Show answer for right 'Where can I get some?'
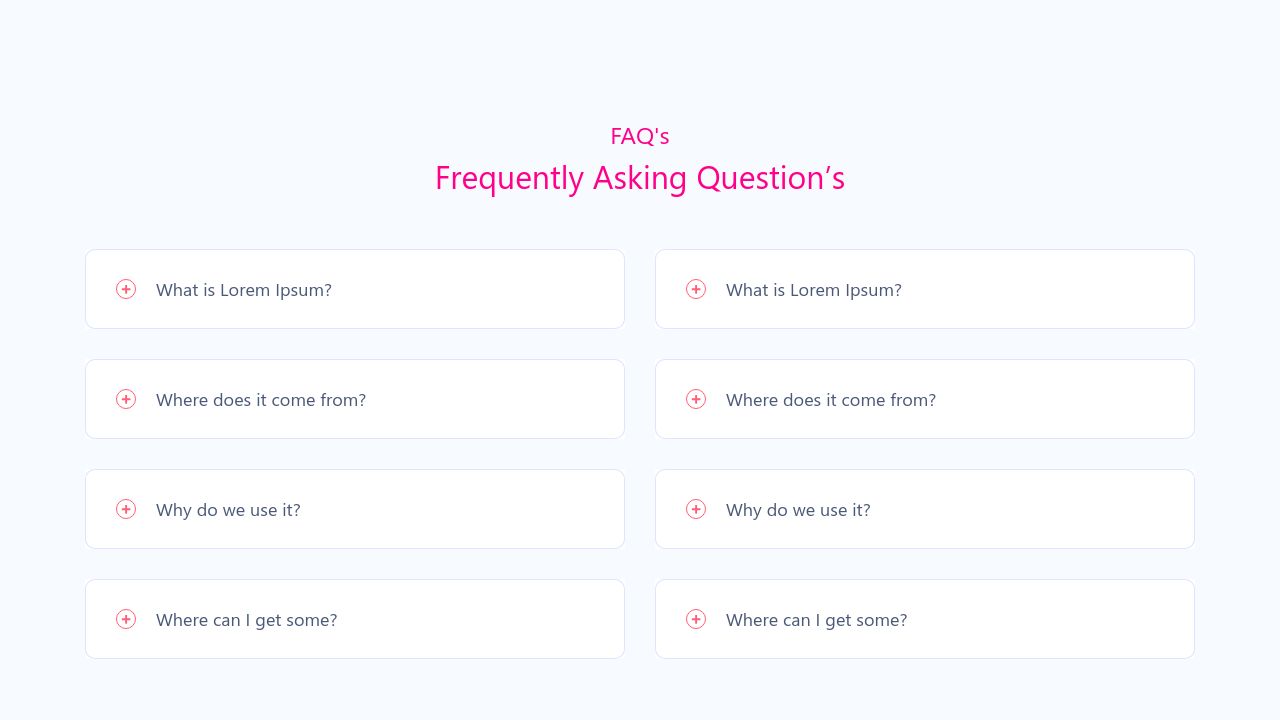 click(817, 620)
